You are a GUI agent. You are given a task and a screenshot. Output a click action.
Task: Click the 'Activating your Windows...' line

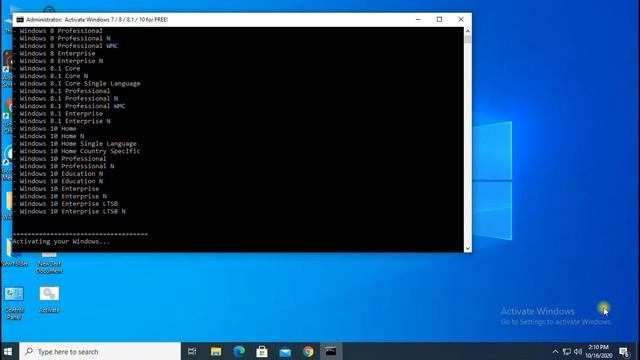61,242
